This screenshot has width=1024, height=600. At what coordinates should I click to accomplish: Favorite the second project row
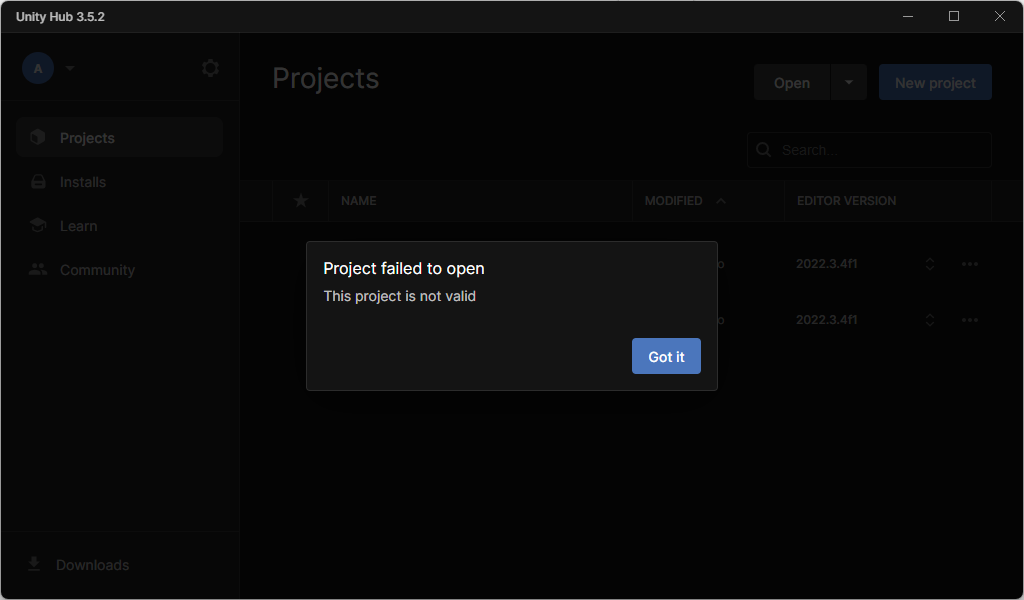(x=300, y=320)
